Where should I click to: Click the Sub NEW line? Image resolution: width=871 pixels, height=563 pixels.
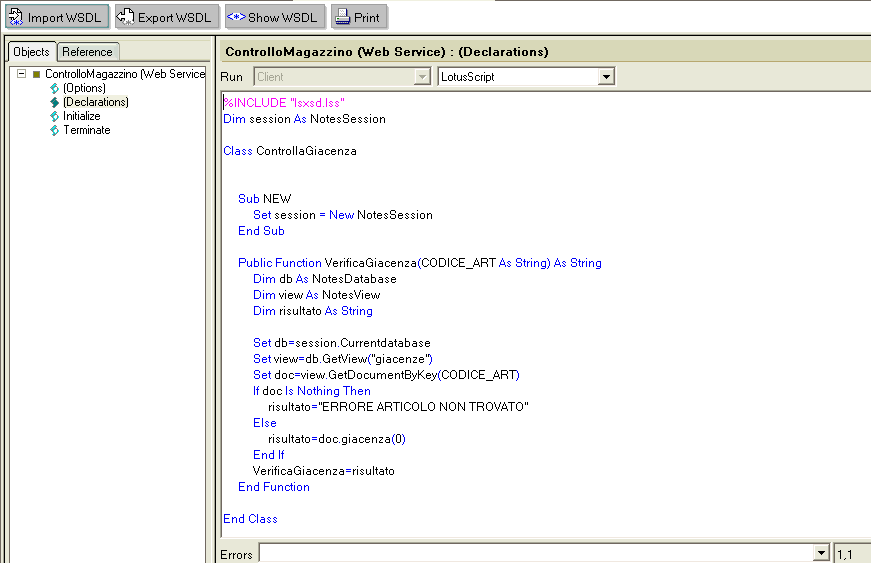coord(264,199)
